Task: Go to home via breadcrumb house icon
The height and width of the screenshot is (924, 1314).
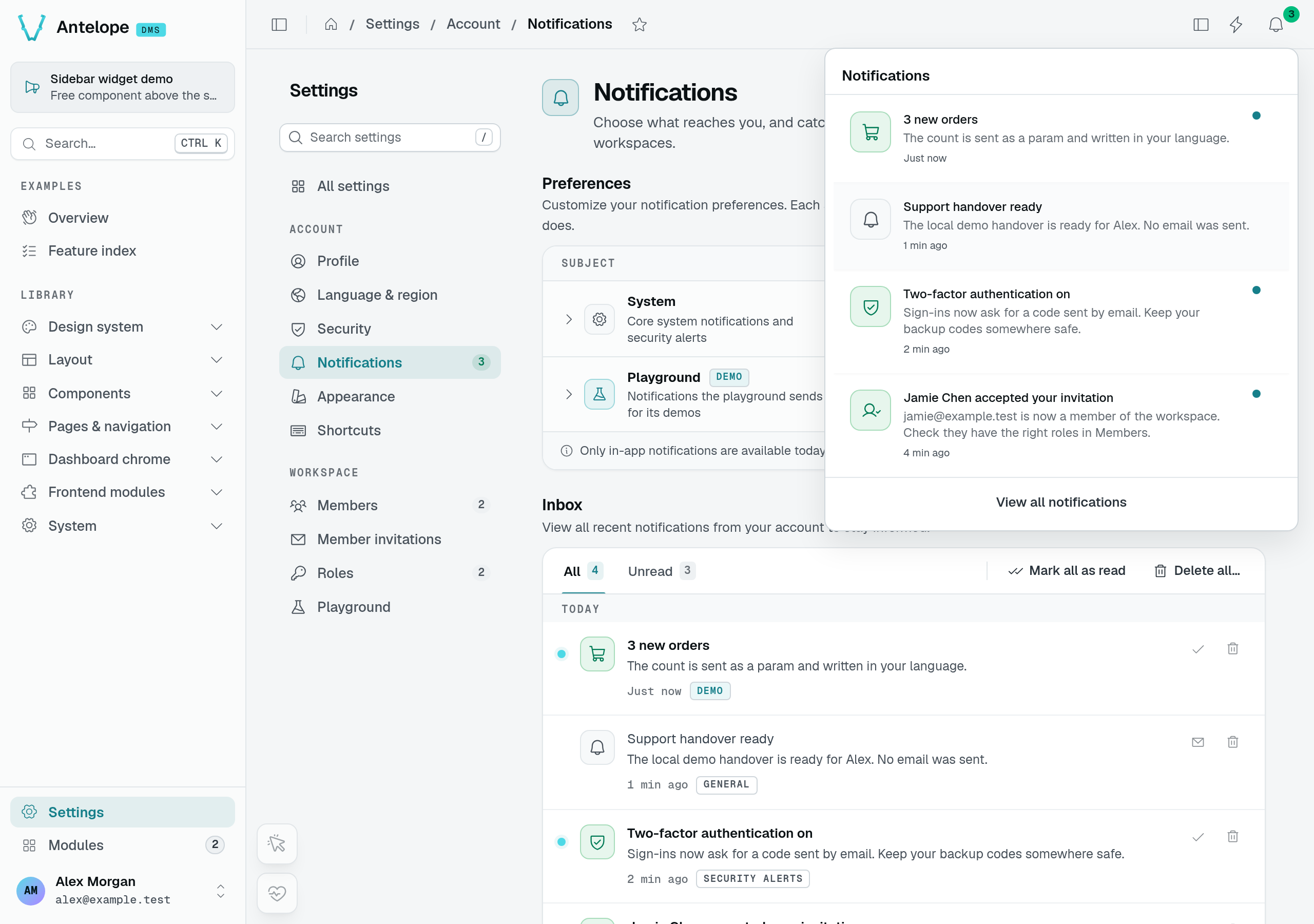Action: tap(331, 24)
